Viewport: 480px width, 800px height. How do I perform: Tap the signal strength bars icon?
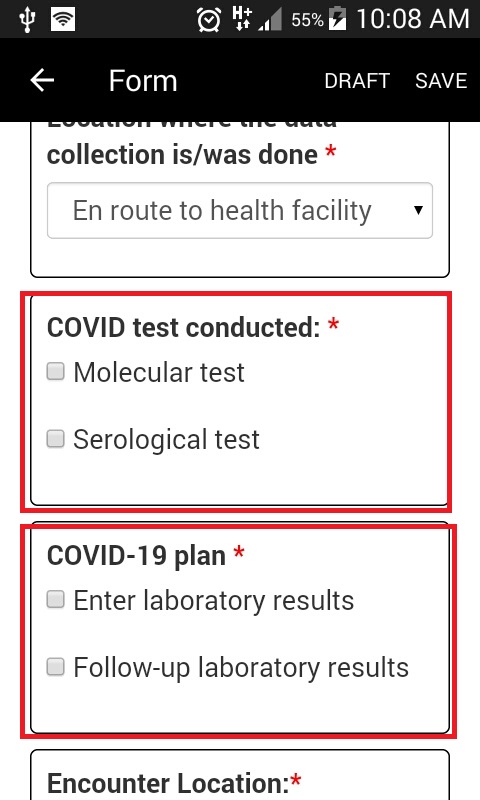coord(270,20)
